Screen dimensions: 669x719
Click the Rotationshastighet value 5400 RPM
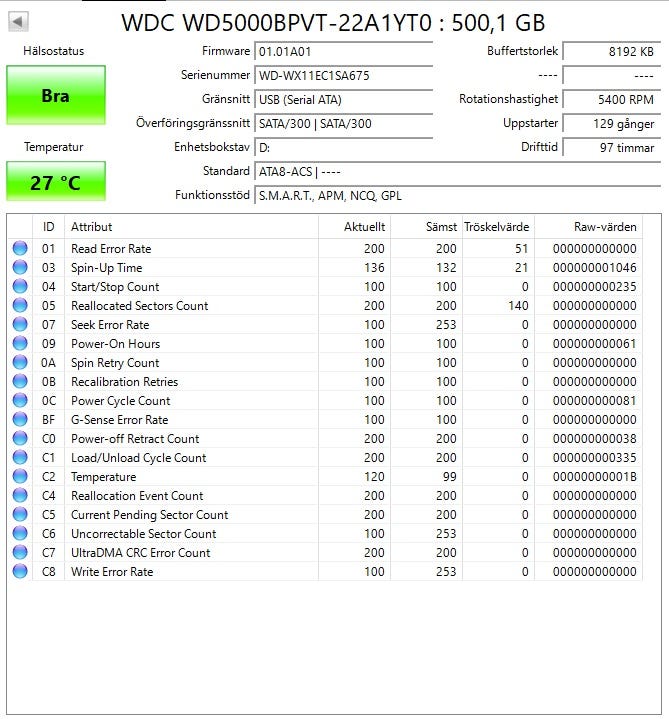point(612,100)
